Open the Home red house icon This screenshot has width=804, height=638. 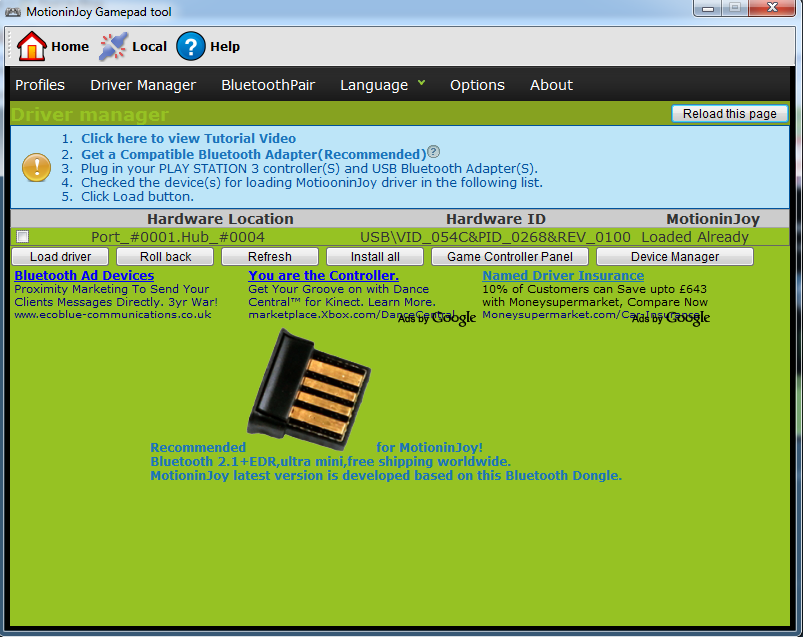tap(31, 46)
